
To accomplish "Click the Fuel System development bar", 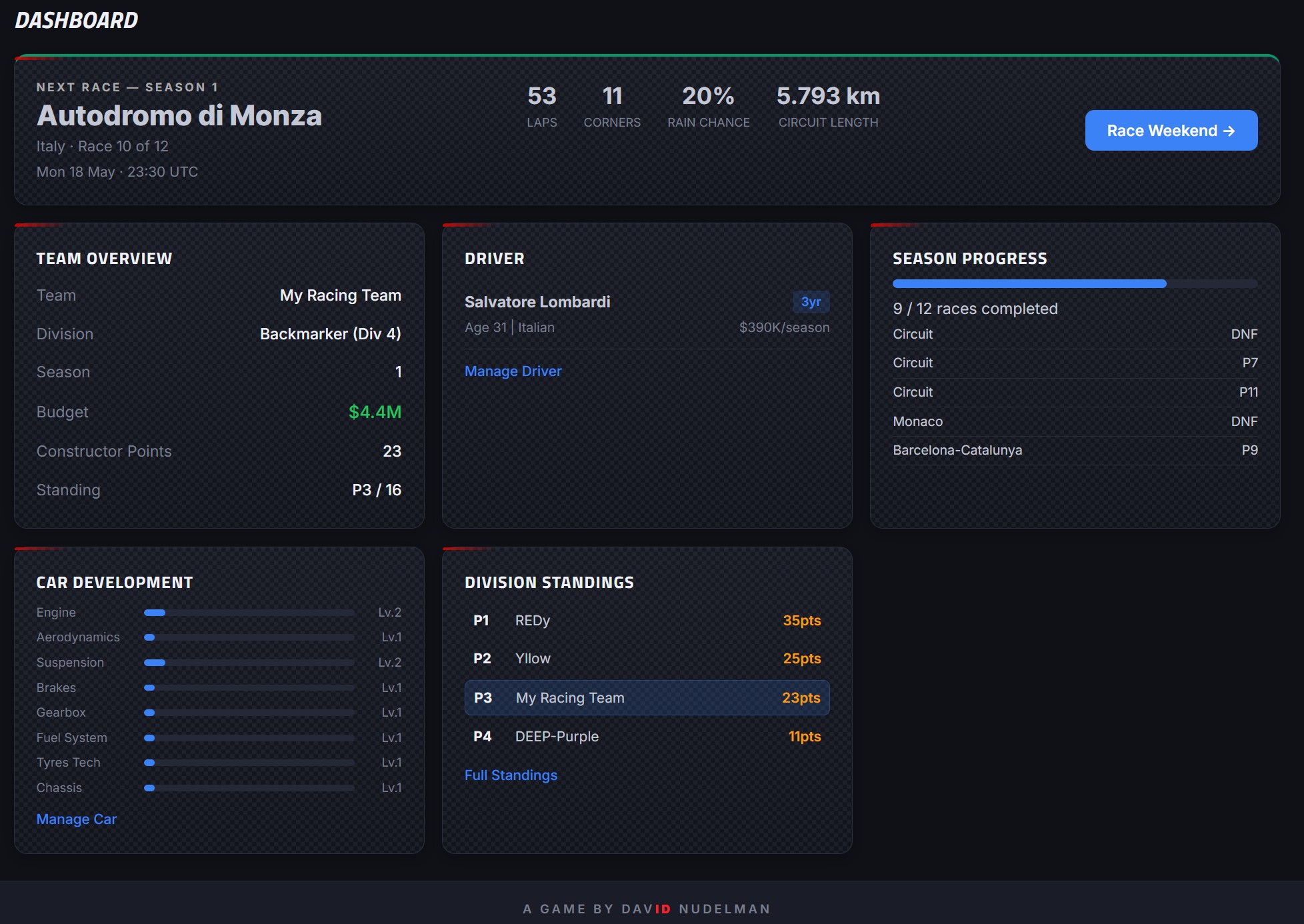I will point(249,738).
